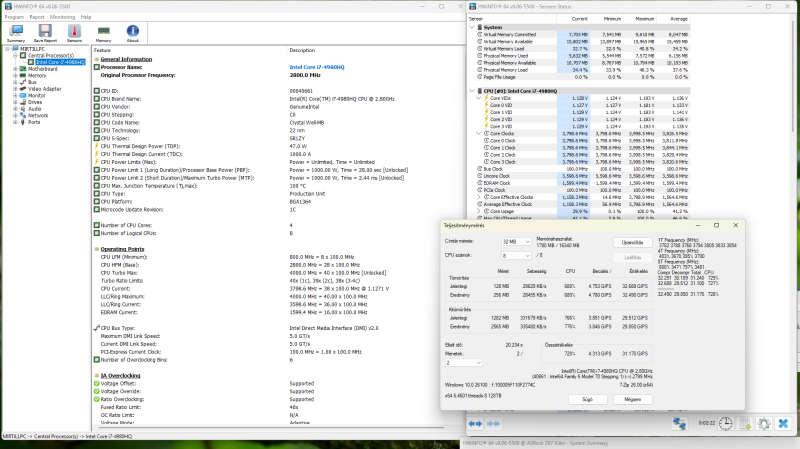Click the Central Processor(s) chip icon

[x=23, y=55]
